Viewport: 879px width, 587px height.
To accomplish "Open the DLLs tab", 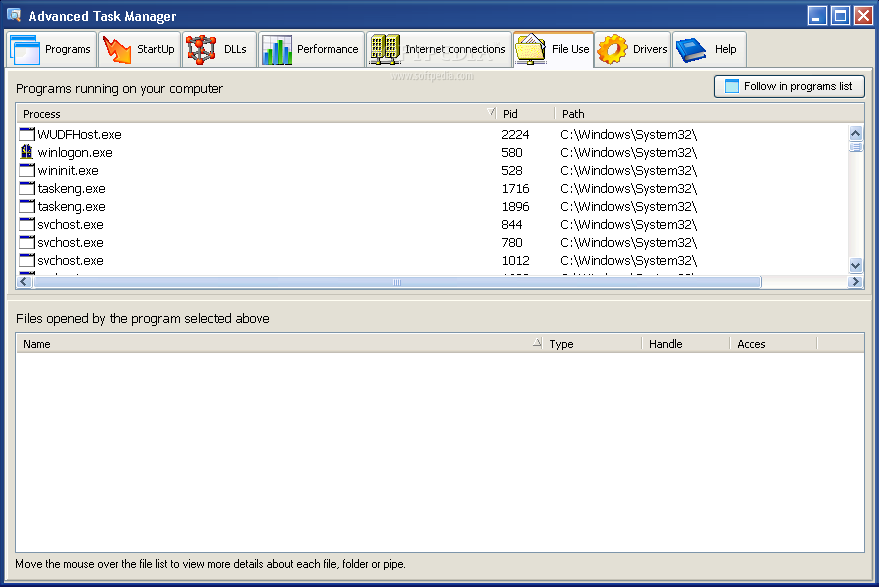I will (x=219, y=49).
